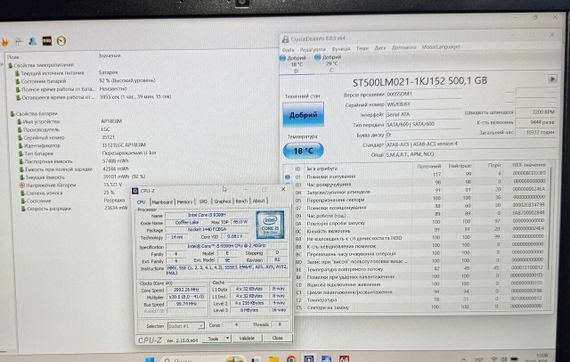Switch to SPD tab in CPU-Z
This screenshot has width=570, height=362.
tap(203, 201)
